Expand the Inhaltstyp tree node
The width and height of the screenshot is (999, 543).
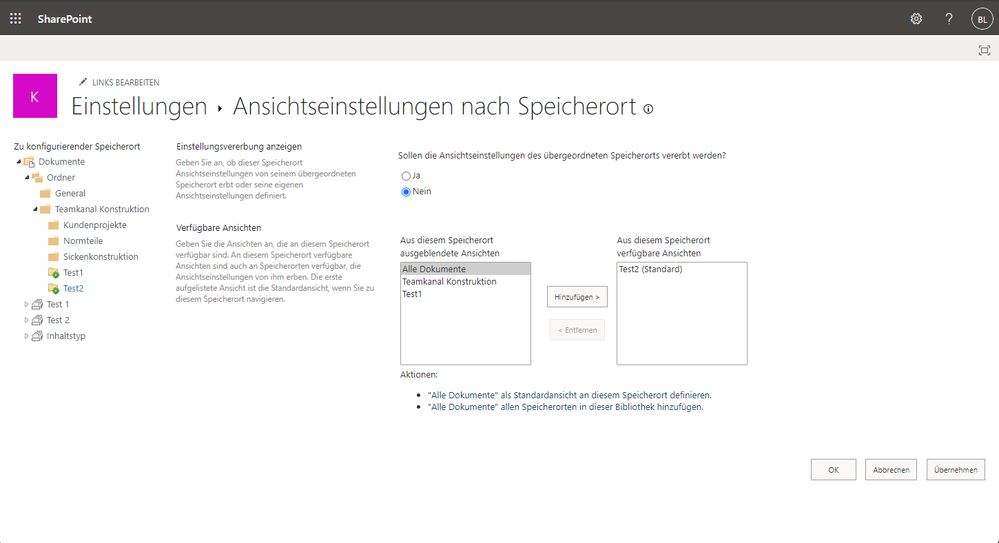pyautogui.click(x=26, y=336)
